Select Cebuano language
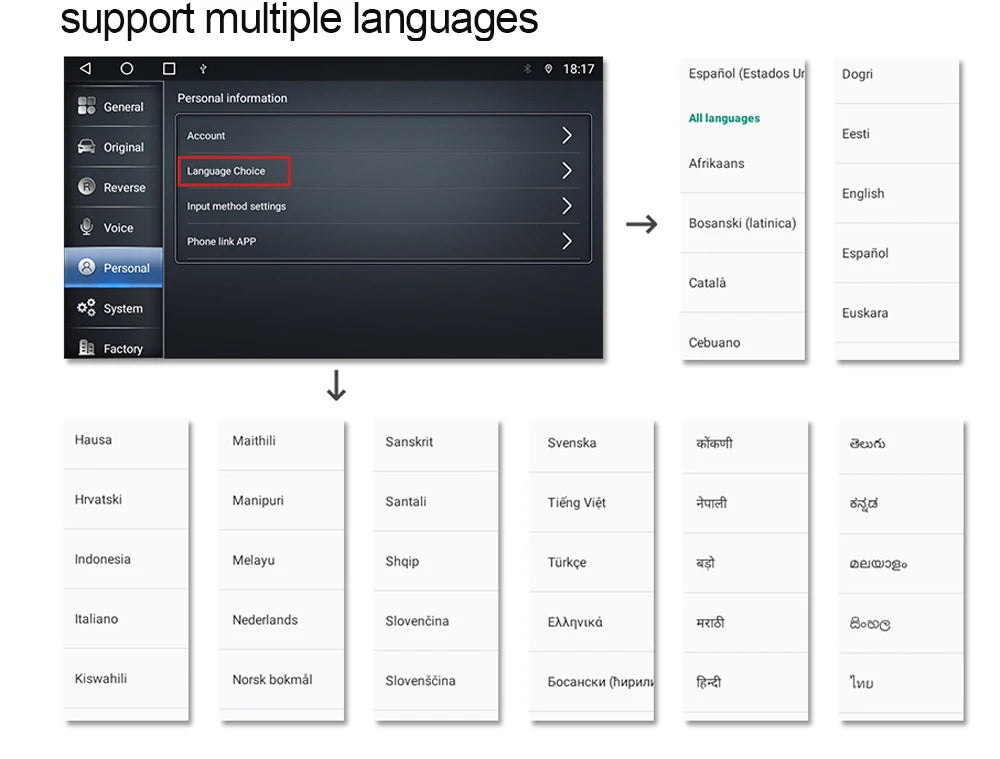The width and height of the screenshot is (1000, 759). click(742, 338)
